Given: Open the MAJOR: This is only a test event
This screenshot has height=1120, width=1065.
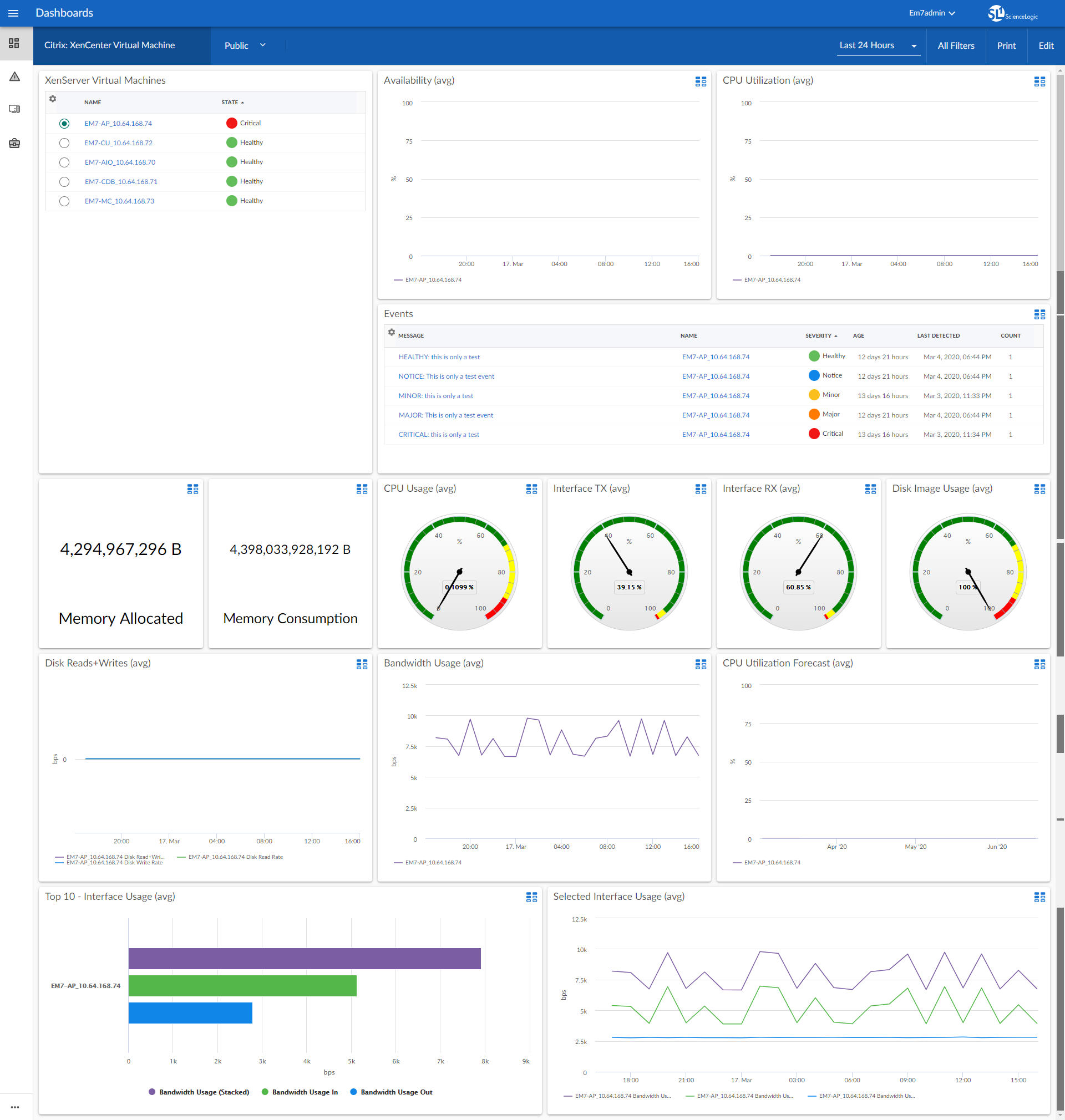Looking at the screenshot, I should click(445, 416).
